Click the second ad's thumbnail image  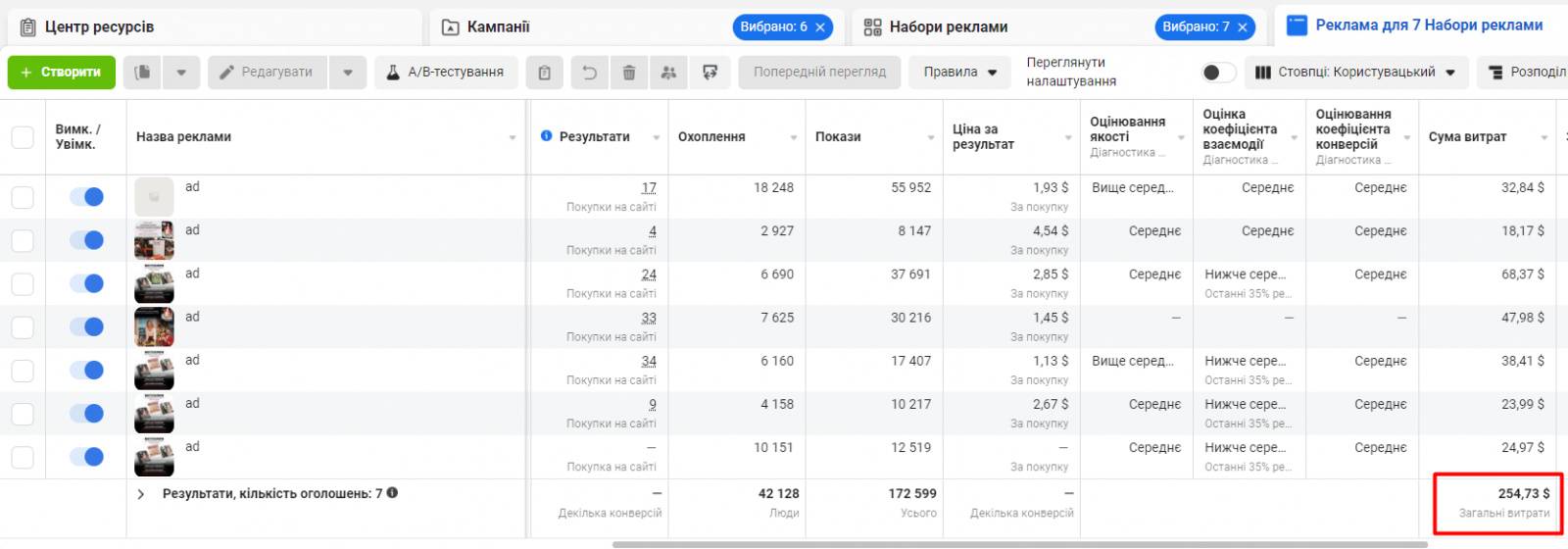click(154, 240)
